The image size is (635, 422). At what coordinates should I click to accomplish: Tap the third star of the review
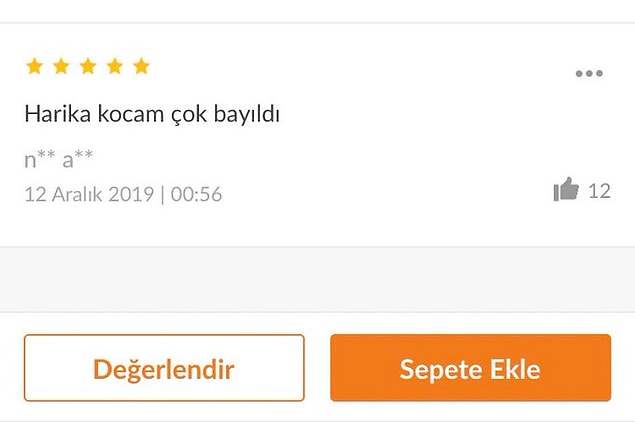coord(88,66)
